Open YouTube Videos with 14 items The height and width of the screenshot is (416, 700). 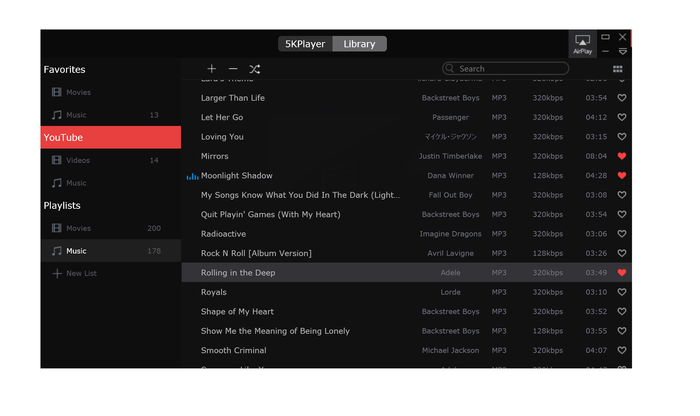point(111,160)
